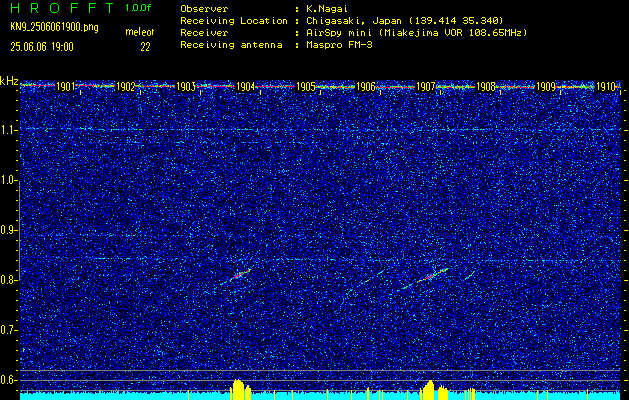Select the AirSpy mini receiver value
The image size is (629, 400).
coord(416,32)
